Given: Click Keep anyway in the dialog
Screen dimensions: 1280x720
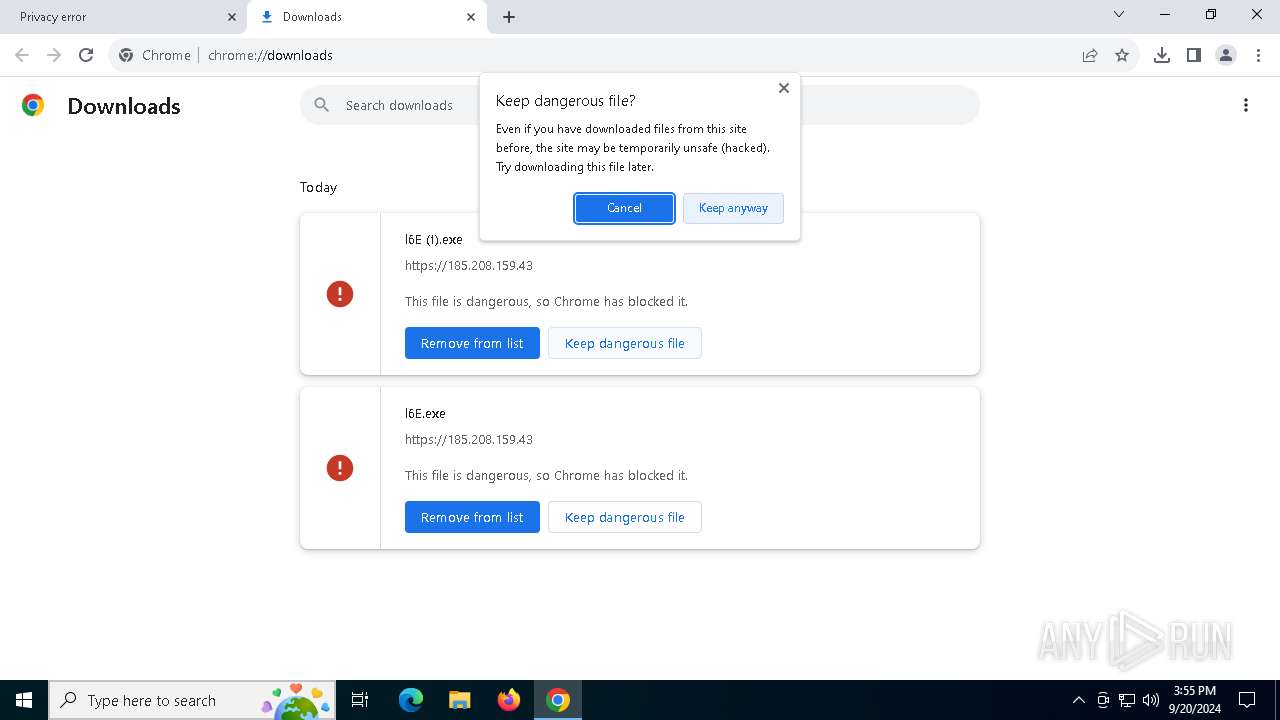Looking at the screenshot, I should [x=733, y=208].
